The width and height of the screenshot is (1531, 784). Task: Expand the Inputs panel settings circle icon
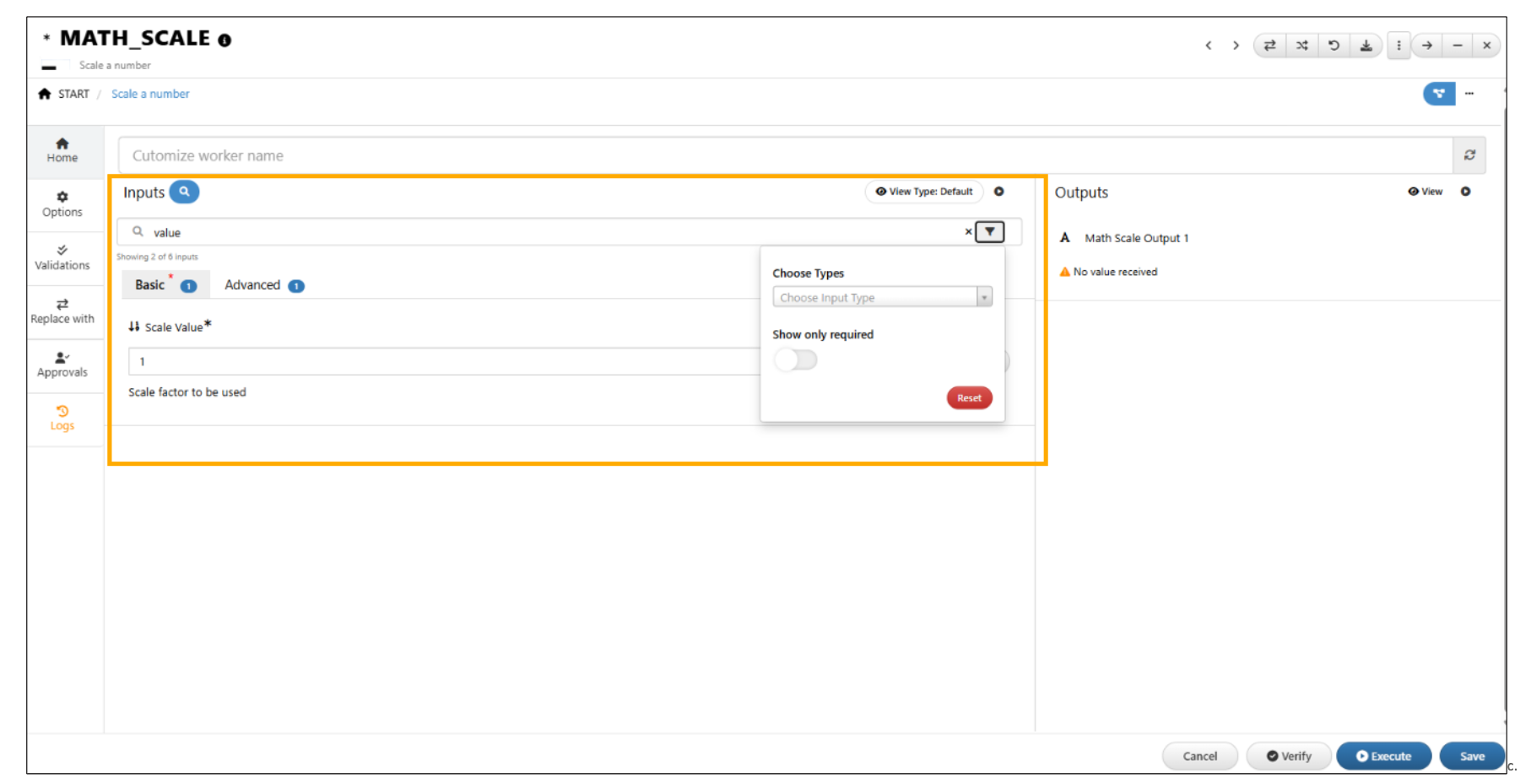[x=999, y=192]
